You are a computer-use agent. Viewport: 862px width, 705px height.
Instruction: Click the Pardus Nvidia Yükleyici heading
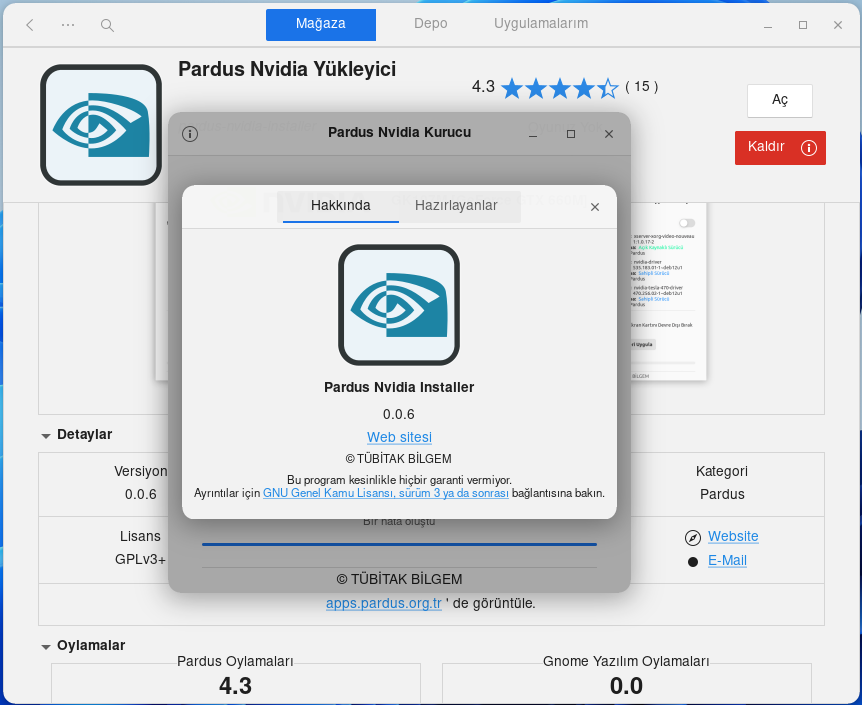287,69
